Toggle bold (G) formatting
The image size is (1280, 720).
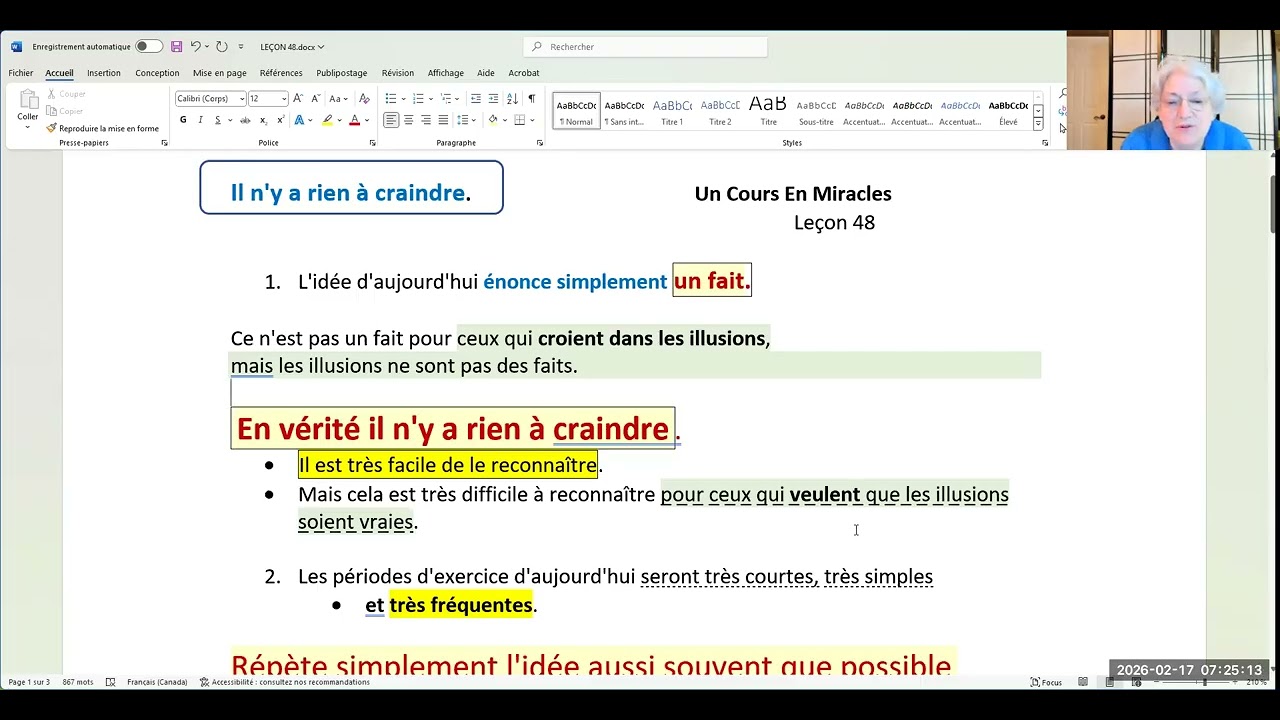tap(183, 120)
